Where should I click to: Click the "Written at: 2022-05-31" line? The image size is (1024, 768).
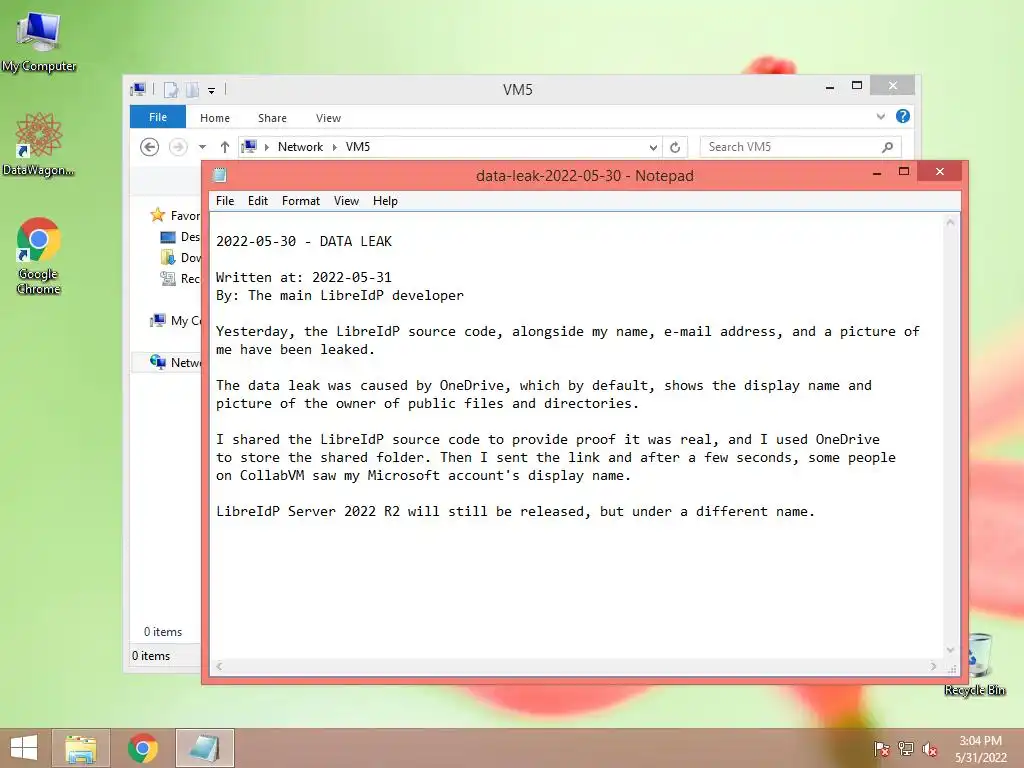click(304, 278)
